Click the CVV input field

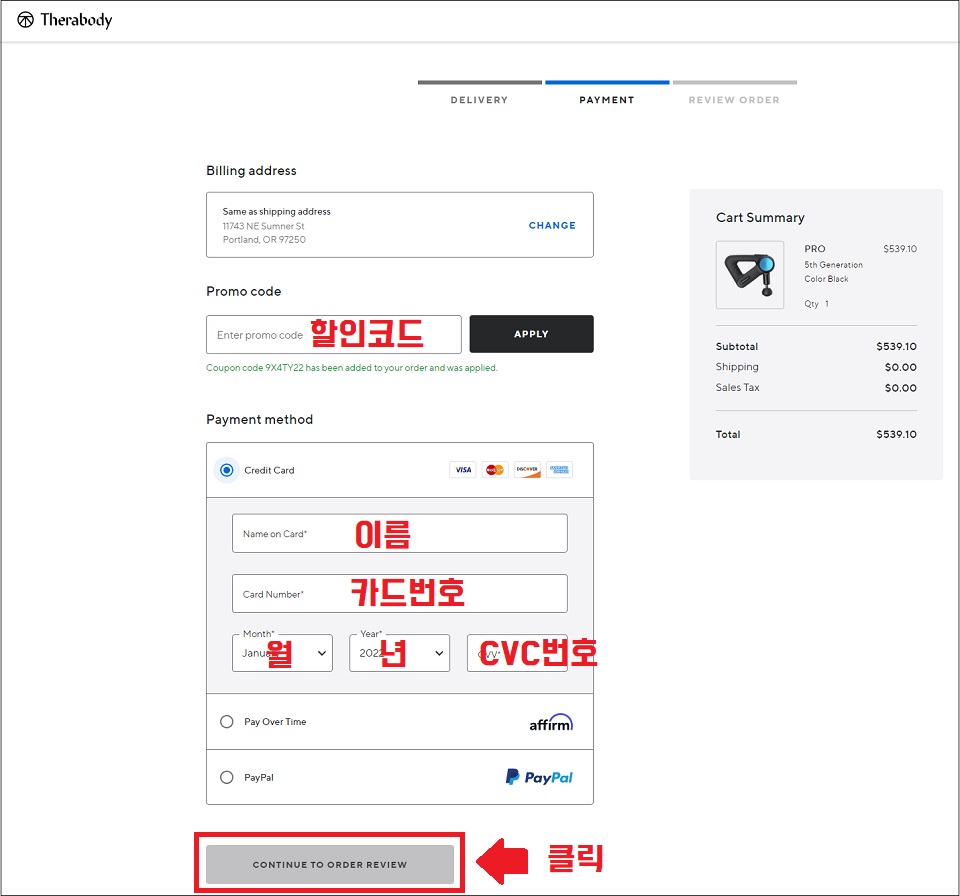(517, 653)
